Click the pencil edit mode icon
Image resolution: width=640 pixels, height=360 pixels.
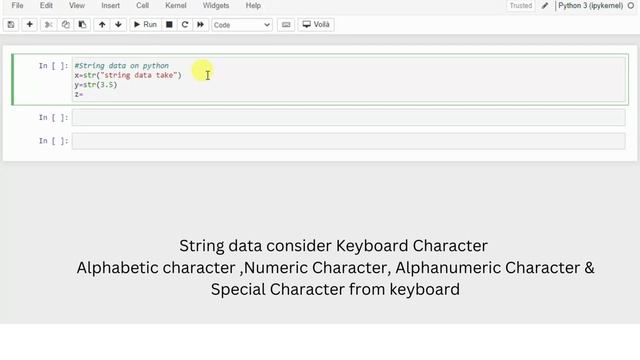point(544,6)
